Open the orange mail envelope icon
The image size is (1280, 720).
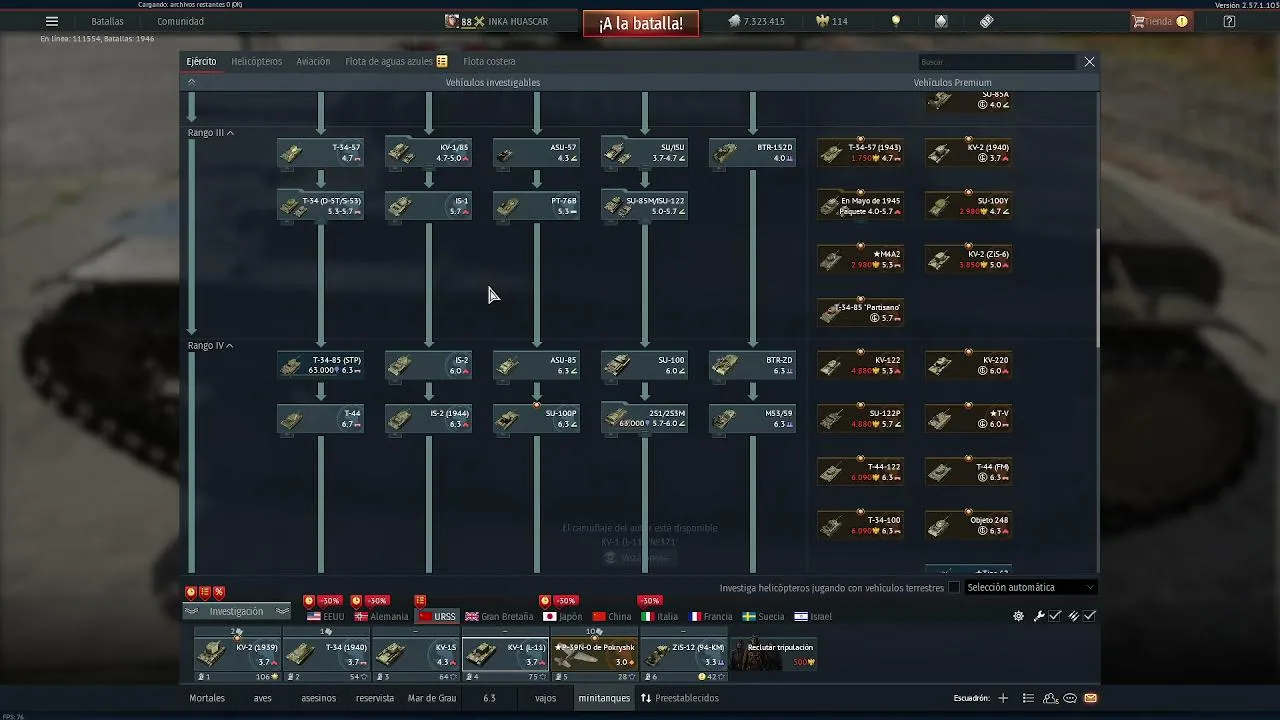(1090, 698)
